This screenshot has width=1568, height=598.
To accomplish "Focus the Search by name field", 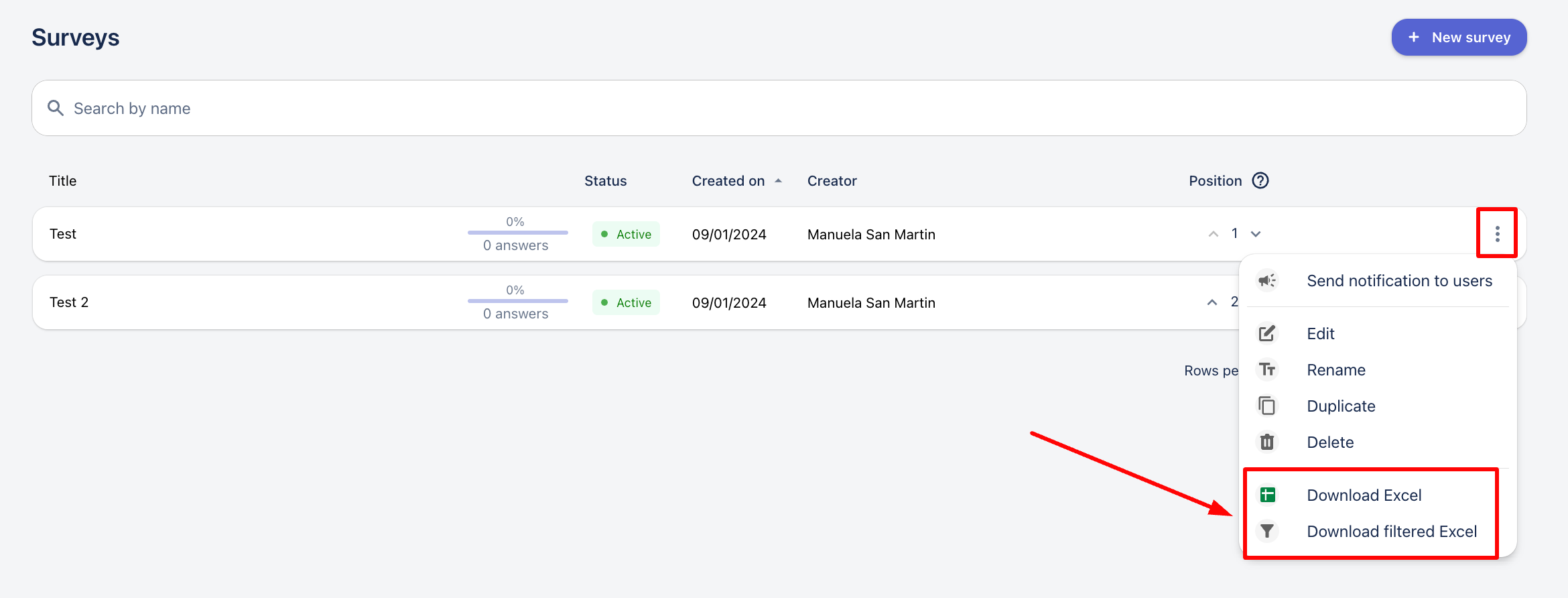I will [x=779, y=109].
